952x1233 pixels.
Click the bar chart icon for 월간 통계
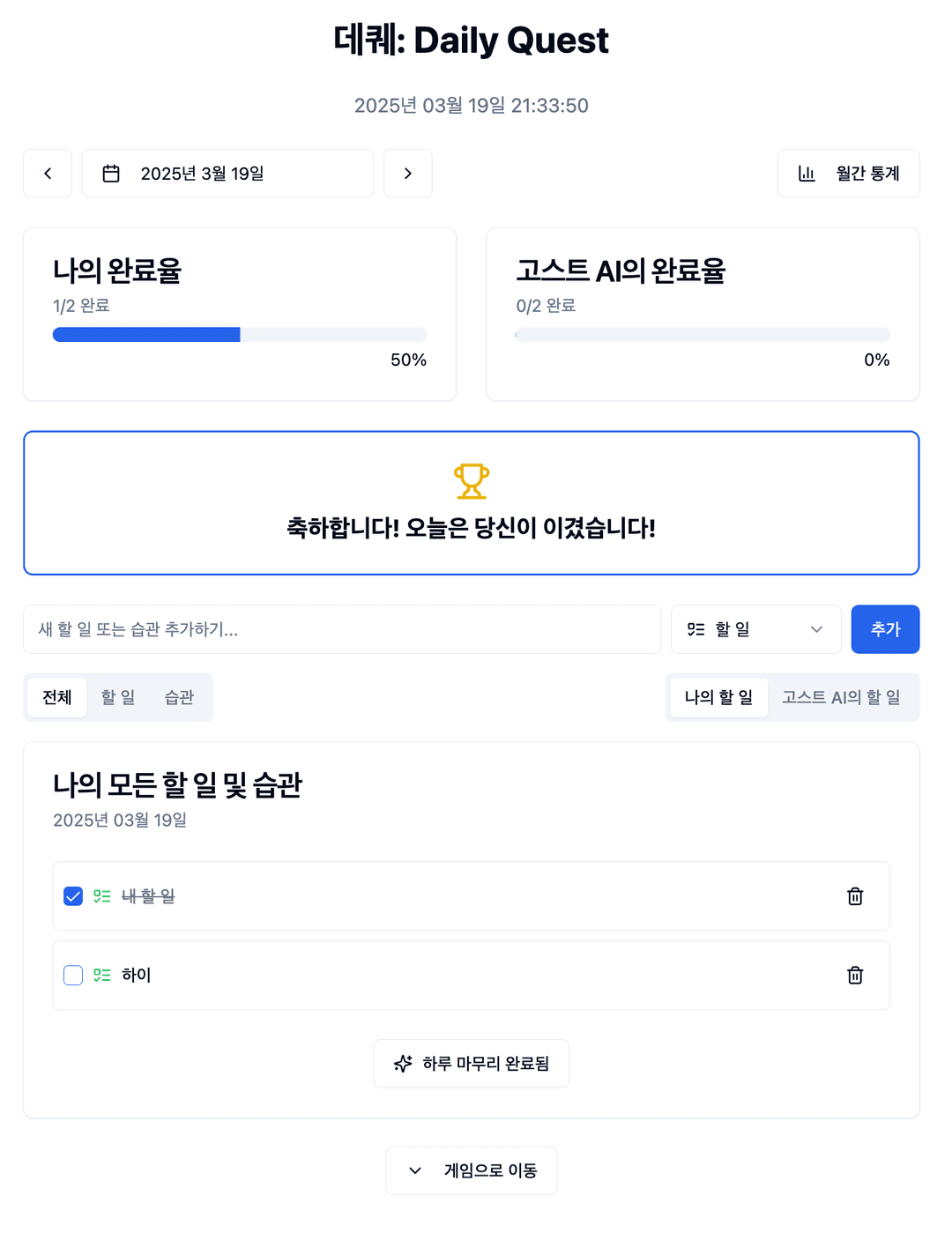point(807,174)
